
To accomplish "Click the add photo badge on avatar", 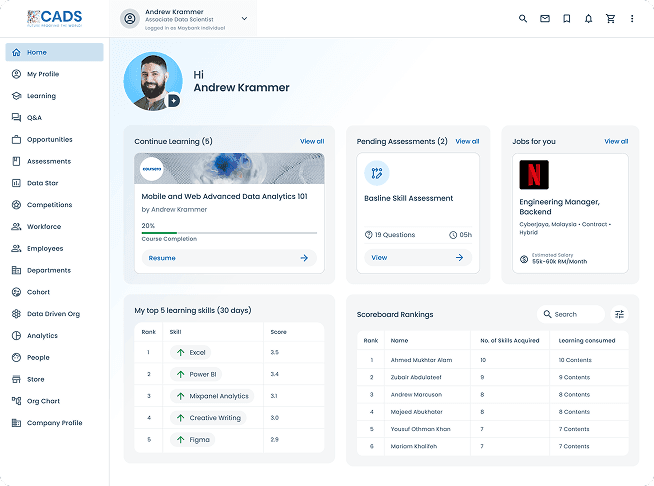I will (174, 101).
